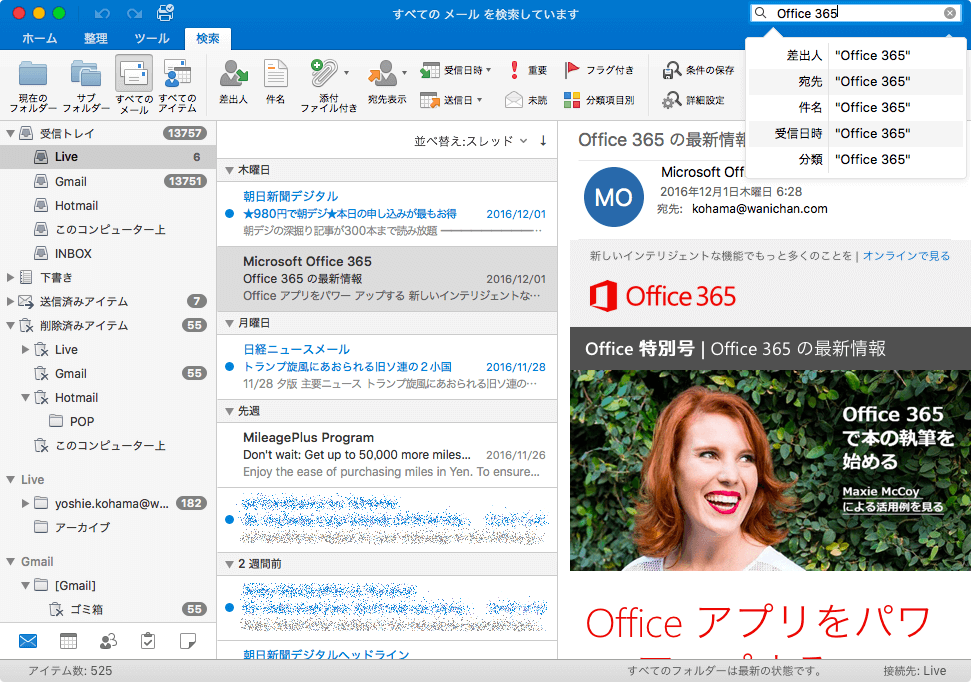
Task: Collapse the 木曜日 message group
Action: [x=229, y=170]
